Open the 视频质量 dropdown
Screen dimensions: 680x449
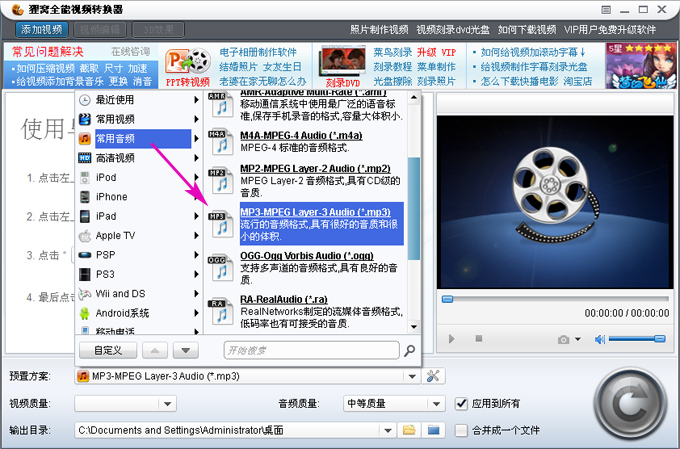[x=167, y=404]
